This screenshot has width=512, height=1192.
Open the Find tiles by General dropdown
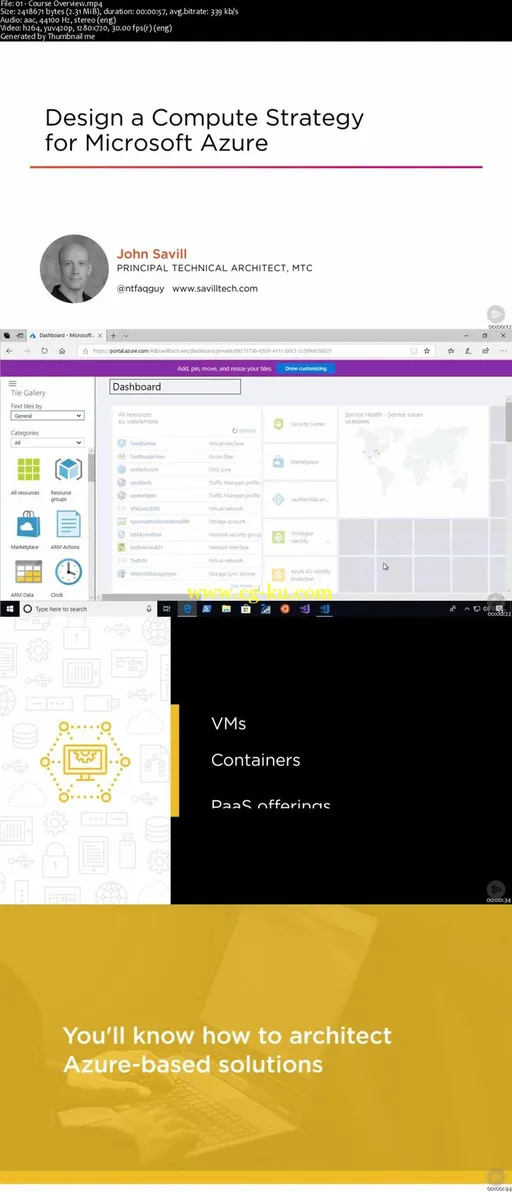click(x=47, y=416)
